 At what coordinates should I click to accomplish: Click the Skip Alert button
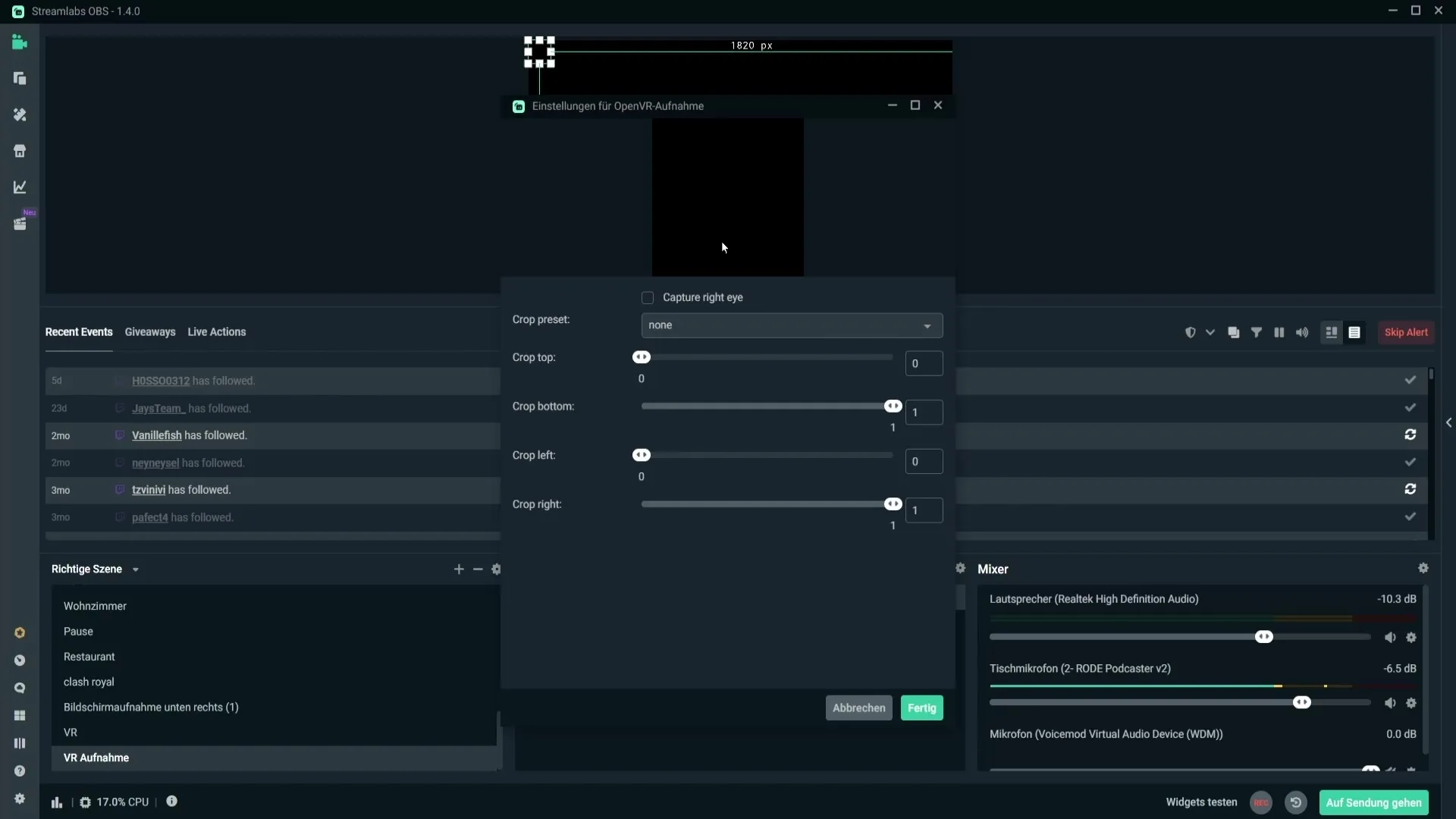click(1406, 332)
